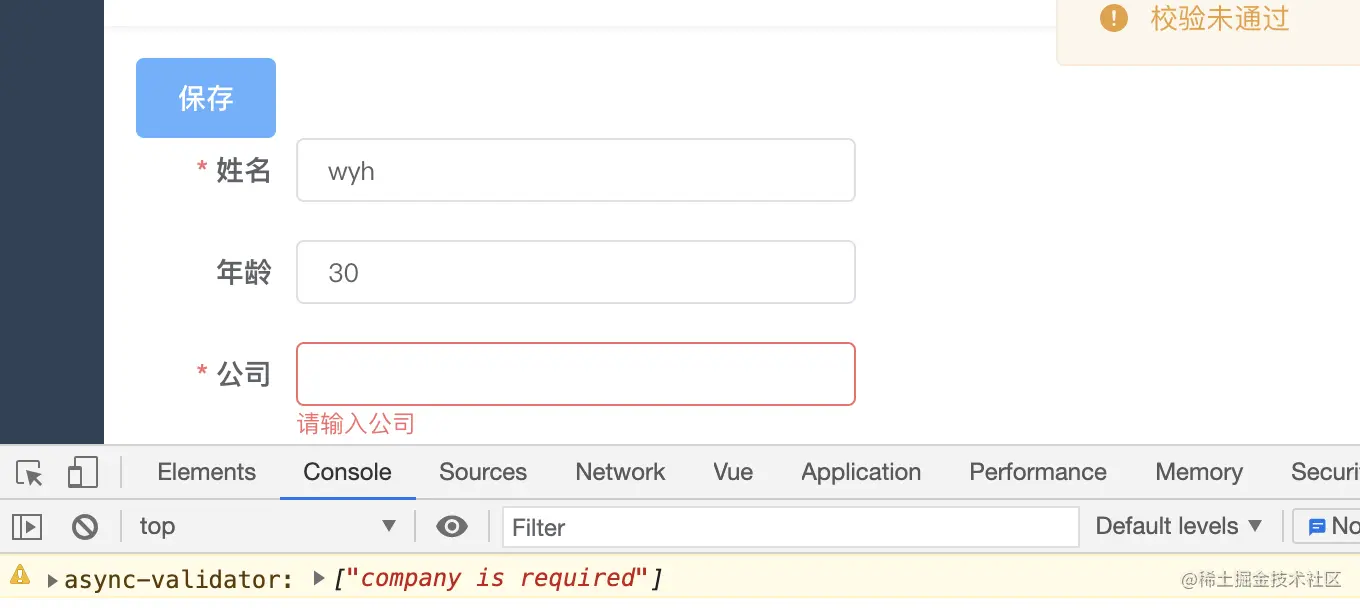Viewport: 1360px width, 608px height.
Task: Expand the company is required array
Action: [319, 578]
